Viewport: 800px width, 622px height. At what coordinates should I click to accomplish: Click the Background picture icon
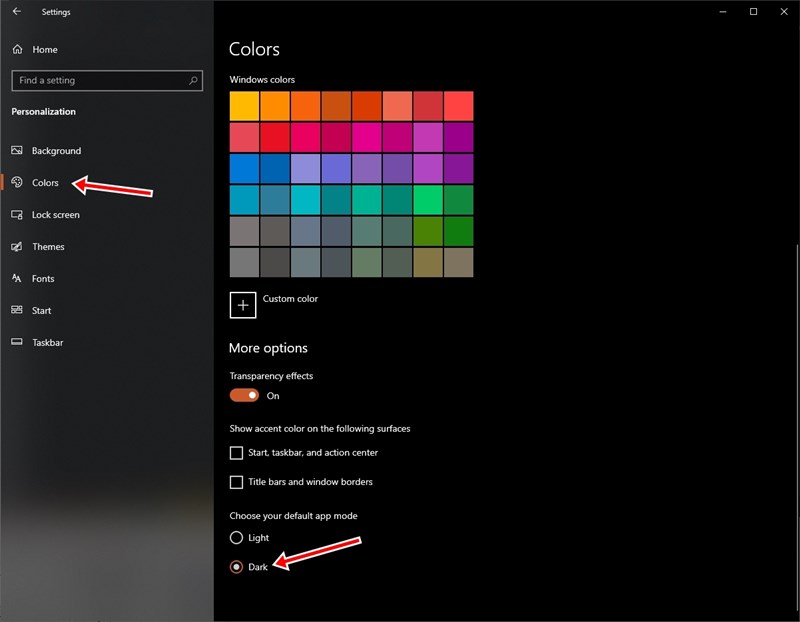point(17,151)
